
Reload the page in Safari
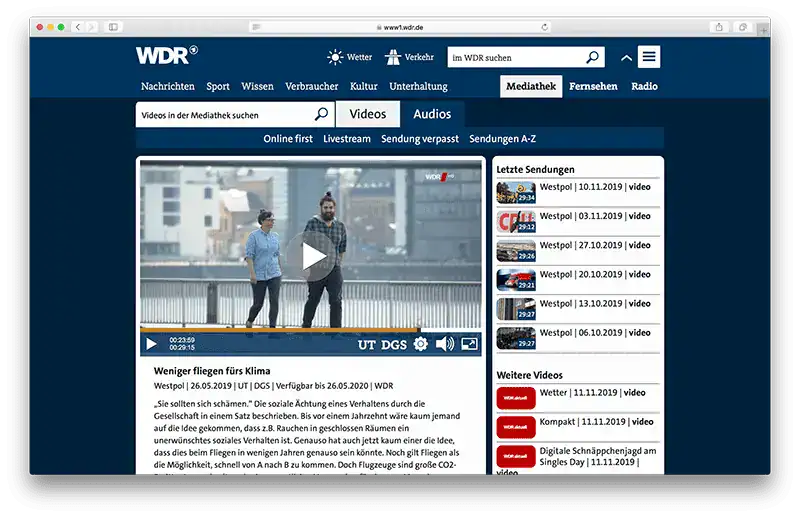tap(544, 27)
